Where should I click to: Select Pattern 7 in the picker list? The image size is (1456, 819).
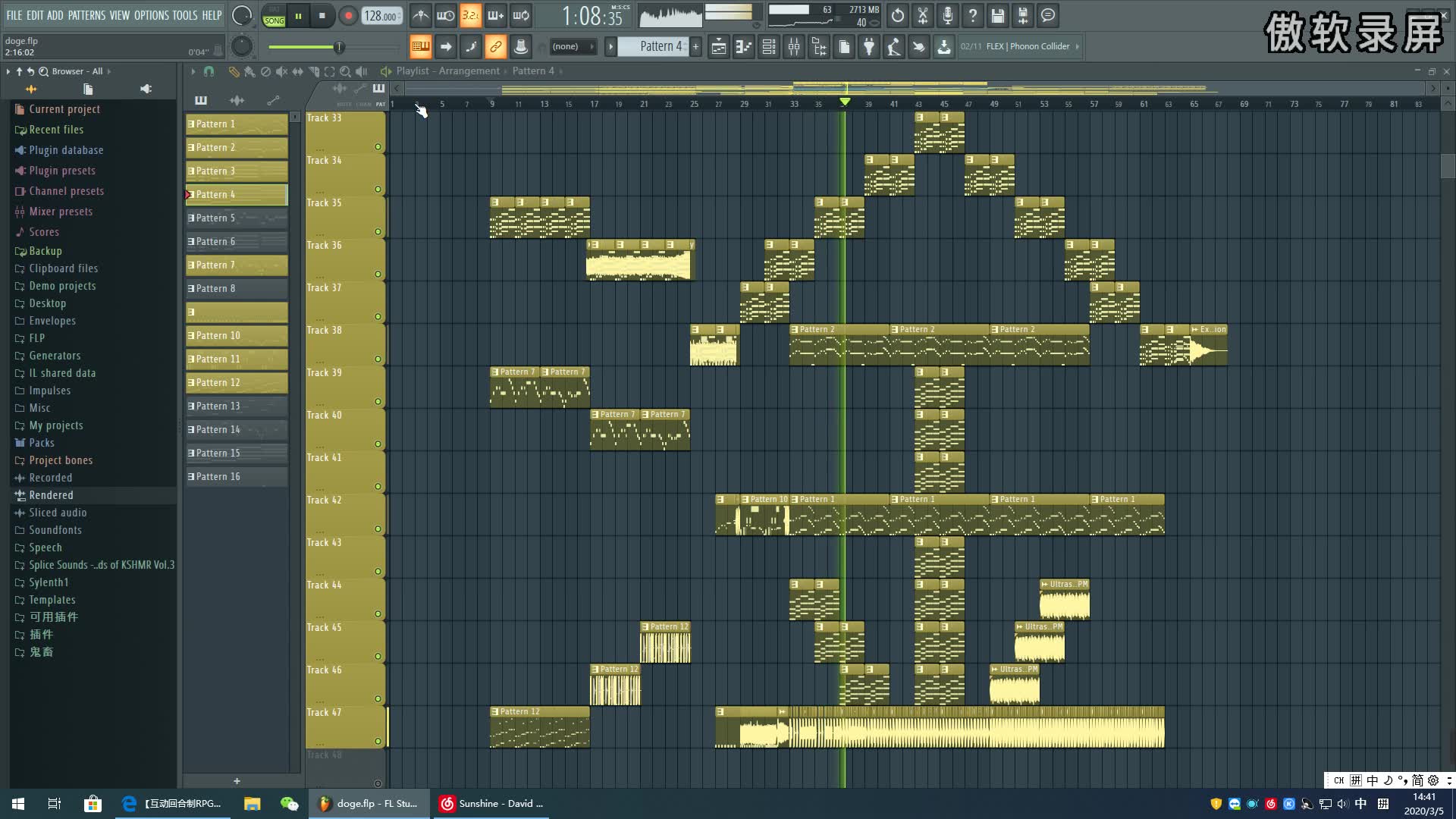[x=237, y=265]
